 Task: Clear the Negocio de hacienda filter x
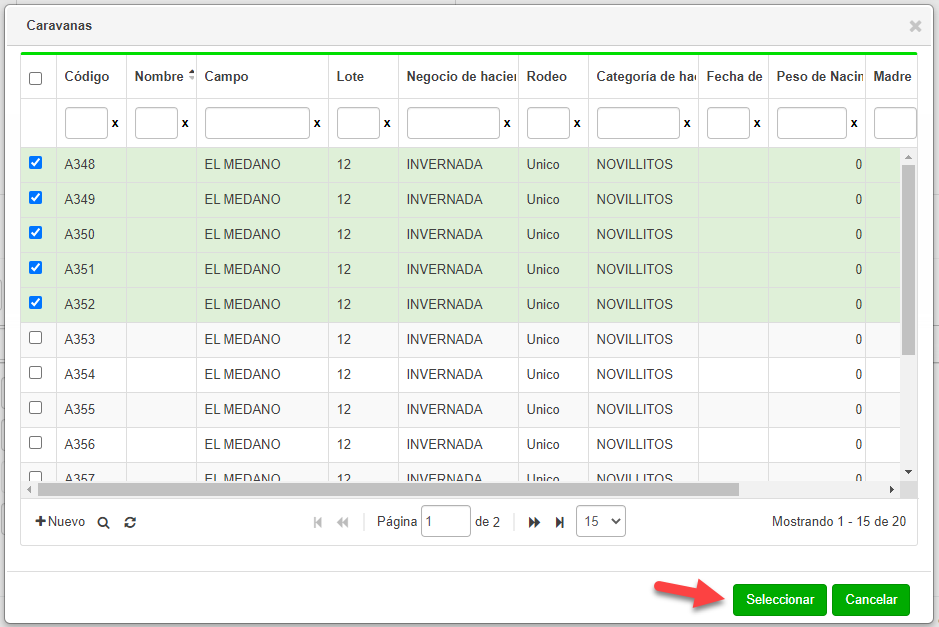pos(507,123)
